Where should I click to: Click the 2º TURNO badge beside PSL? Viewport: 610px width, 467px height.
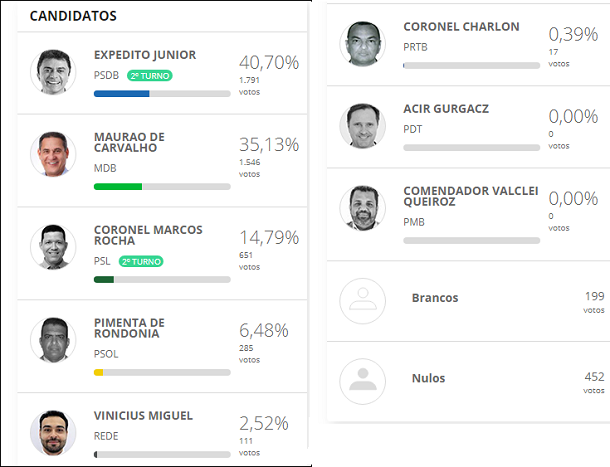click(x=141, y=262)
